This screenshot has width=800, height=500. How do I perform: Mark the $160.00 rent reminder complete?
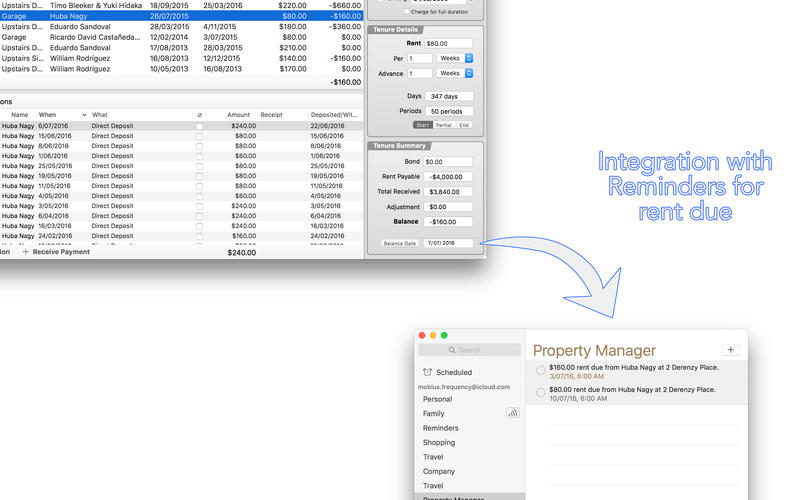click(x=541, y=370)
